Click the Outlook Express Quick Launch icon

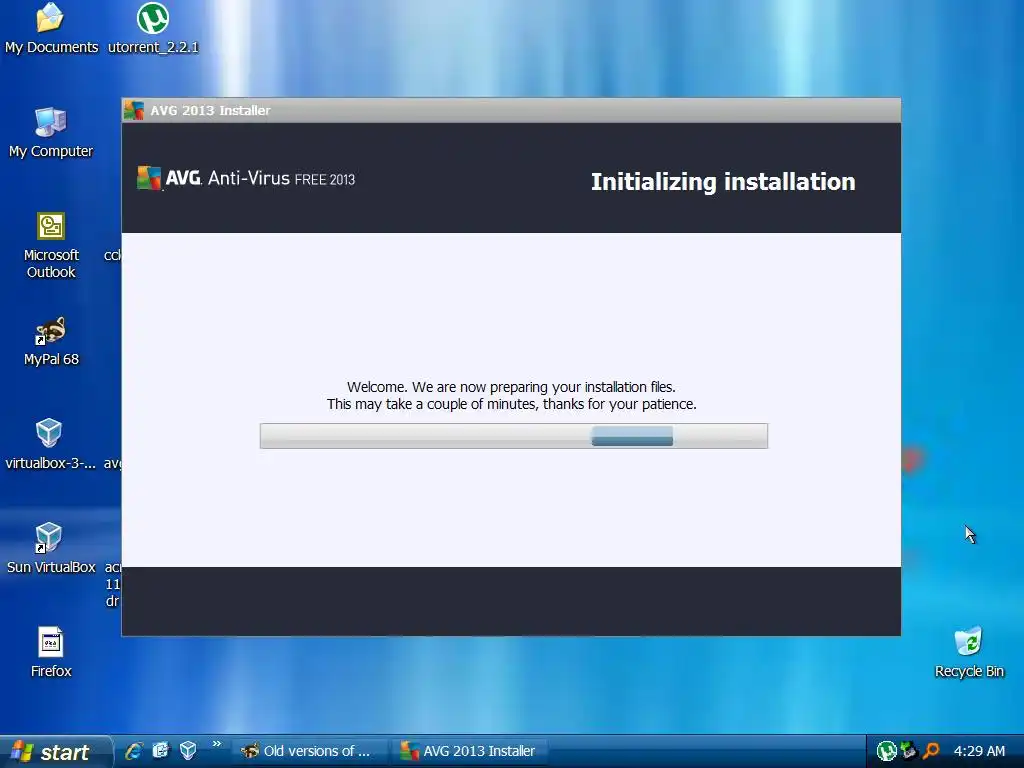161,751
